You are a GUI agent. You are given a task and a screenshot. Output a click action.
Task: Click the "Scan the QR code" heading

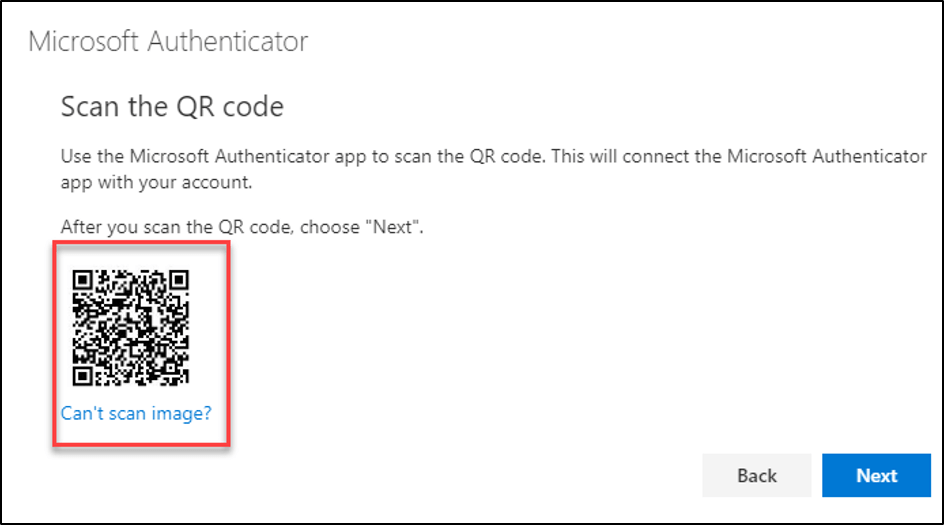(172, 106)
